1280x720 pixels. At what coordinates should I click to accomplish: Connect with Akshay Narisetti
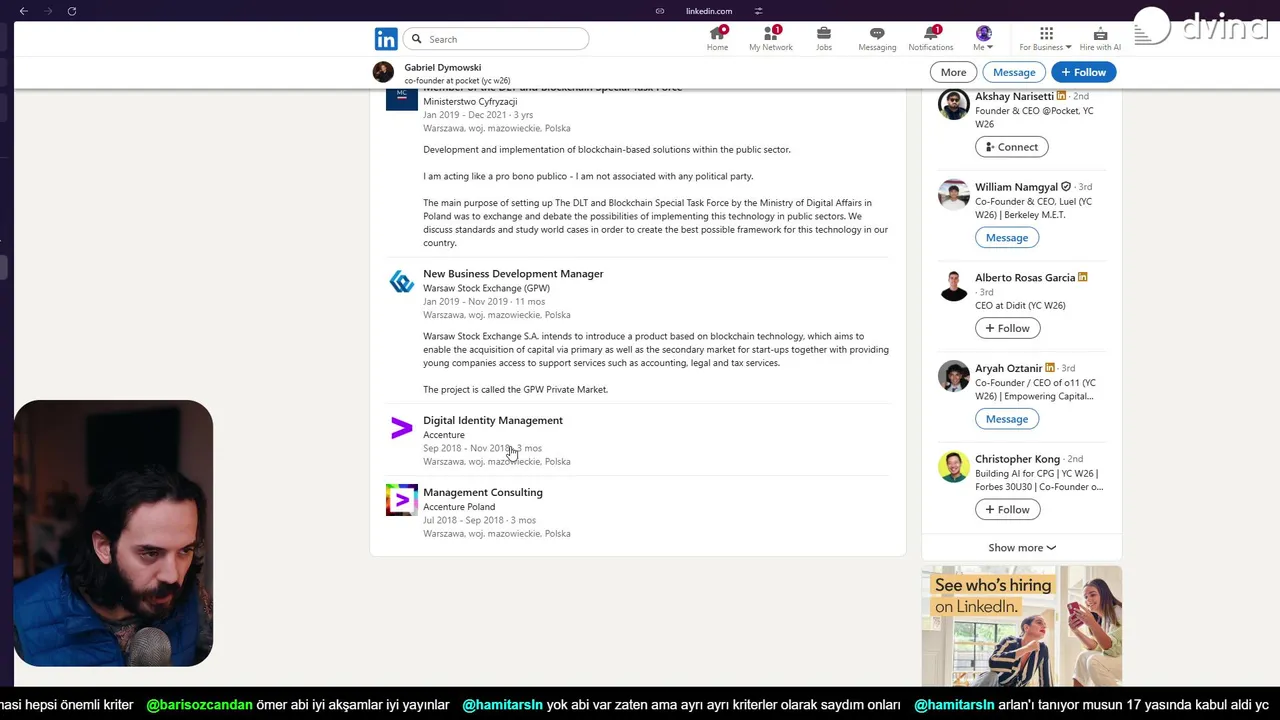1011,147
